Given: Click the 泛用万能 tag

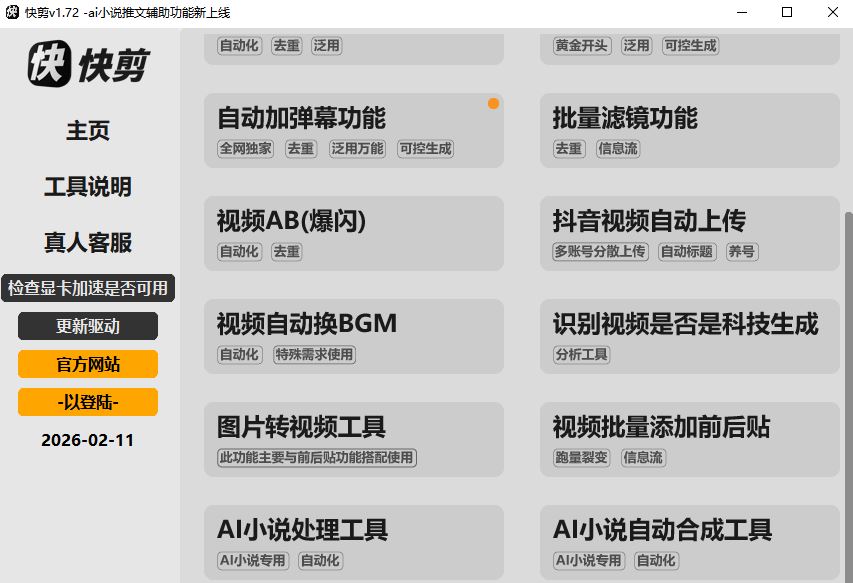Looking at the screenshot, I should pyautogui.click(x=357, y=148).
